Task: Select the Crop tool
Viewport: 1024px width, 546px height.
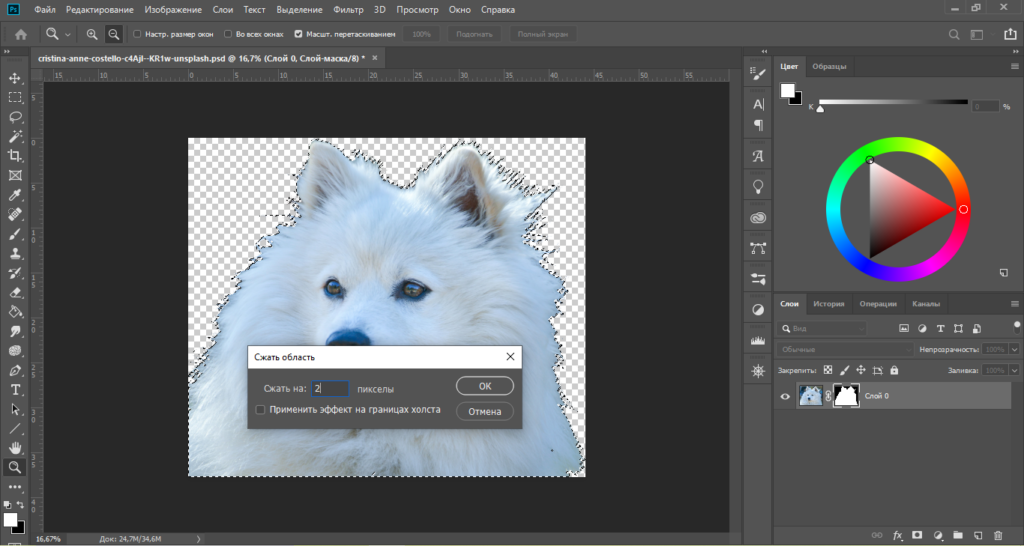Action: pyautogui.click(x=15, y=156)
